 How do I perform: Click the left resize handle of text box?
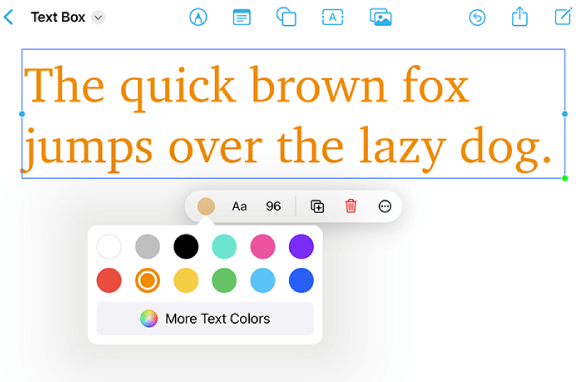[22, 114]
